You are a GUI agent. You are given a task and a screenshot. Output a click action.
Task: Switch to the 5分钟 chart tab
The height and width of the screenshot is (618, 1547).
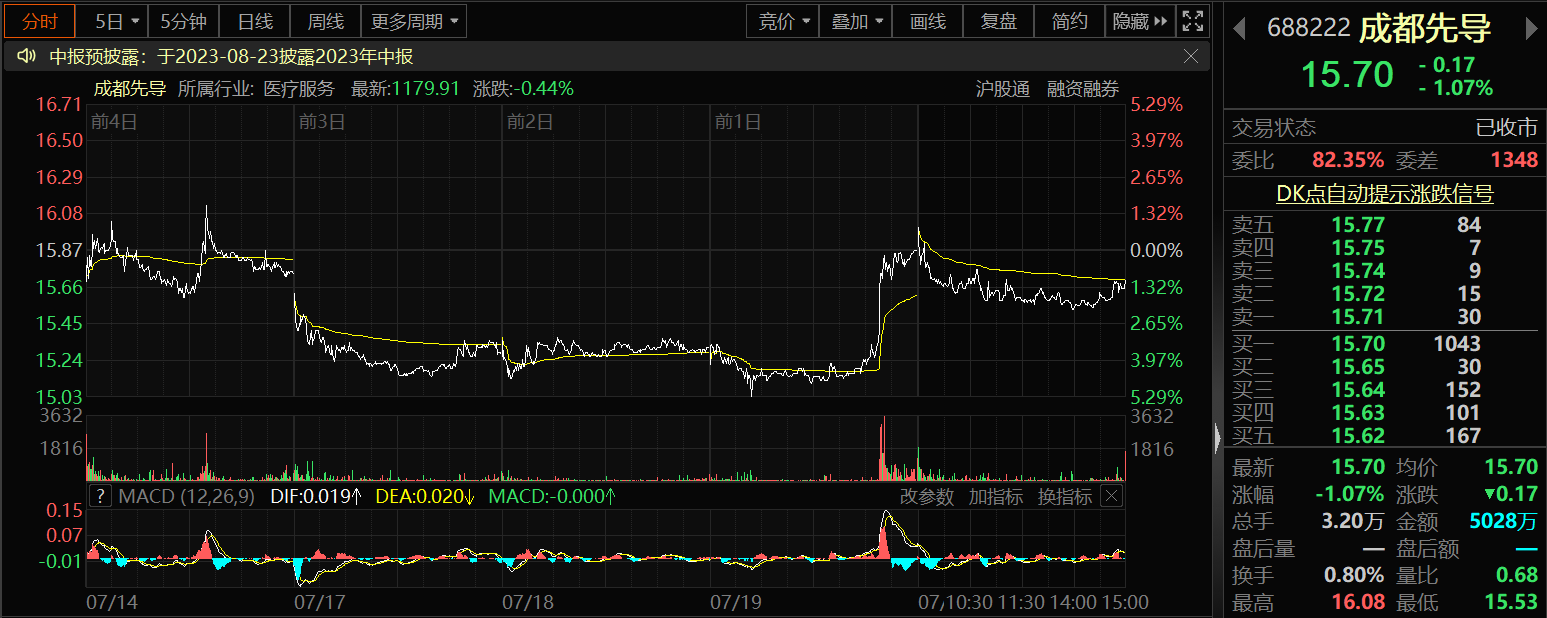[x=184, y=21]
